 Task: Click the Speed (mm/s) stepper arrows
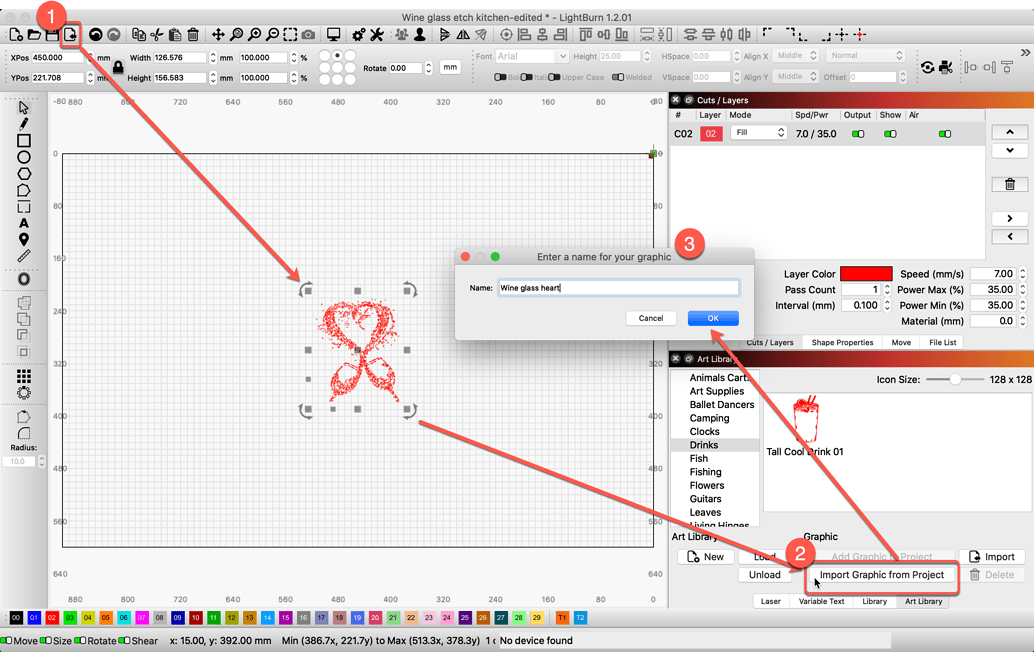click(1023, 274)
